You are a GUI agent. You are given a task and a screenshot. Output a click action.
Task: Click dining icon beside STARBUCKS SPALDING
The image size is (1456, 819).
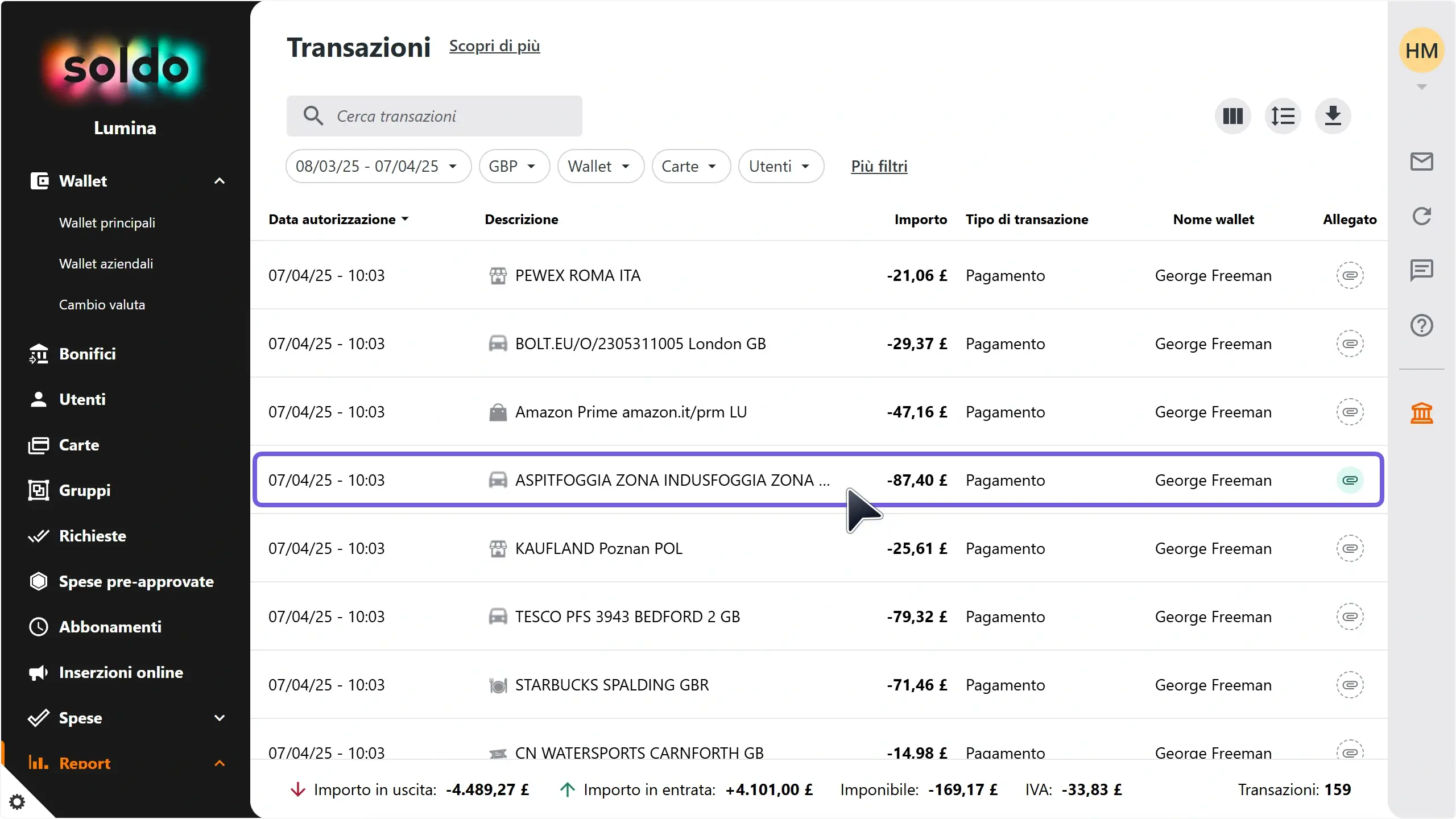[498, 685]
